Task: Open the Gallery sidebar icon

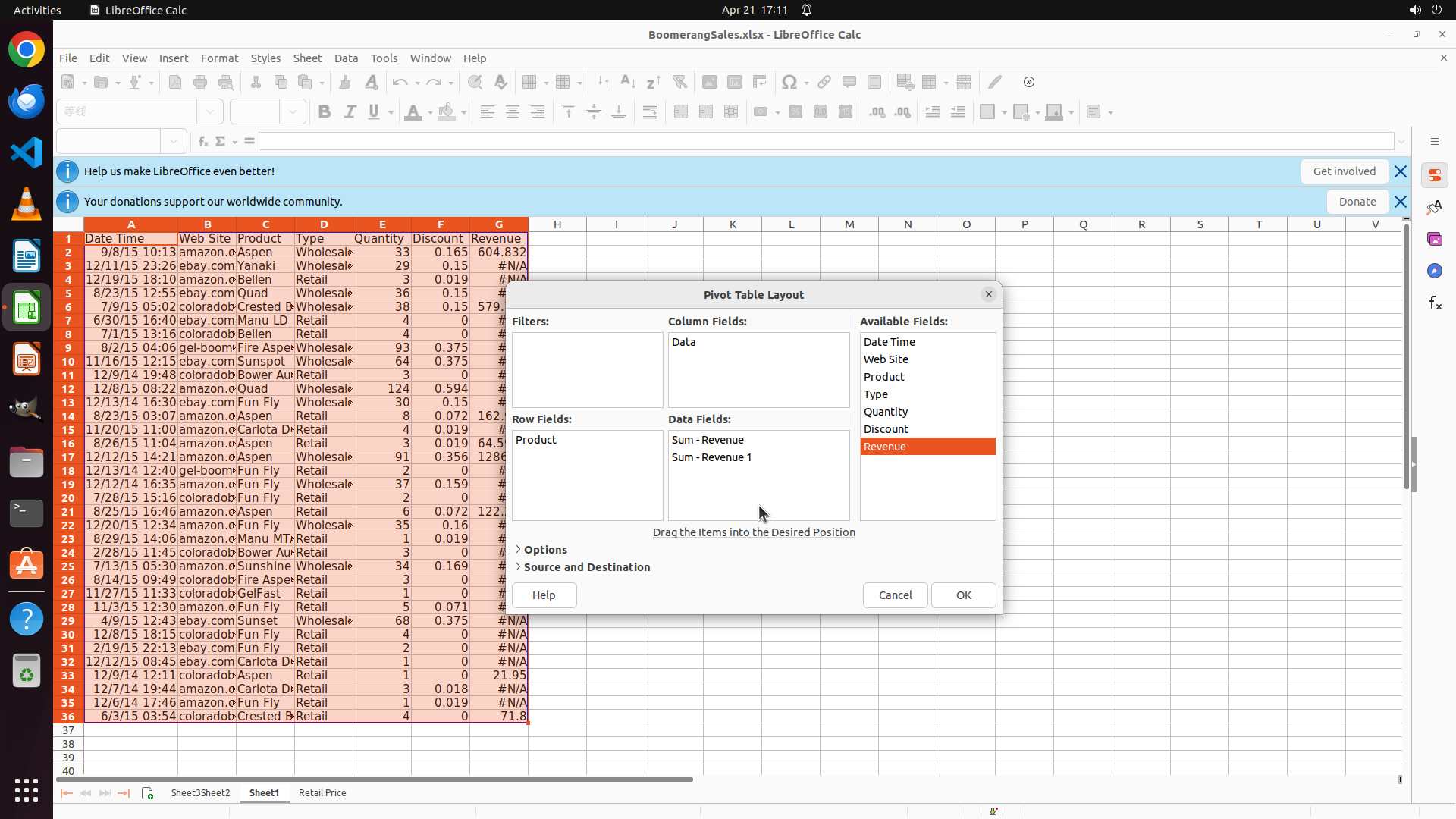Action: click(1434, 240)
